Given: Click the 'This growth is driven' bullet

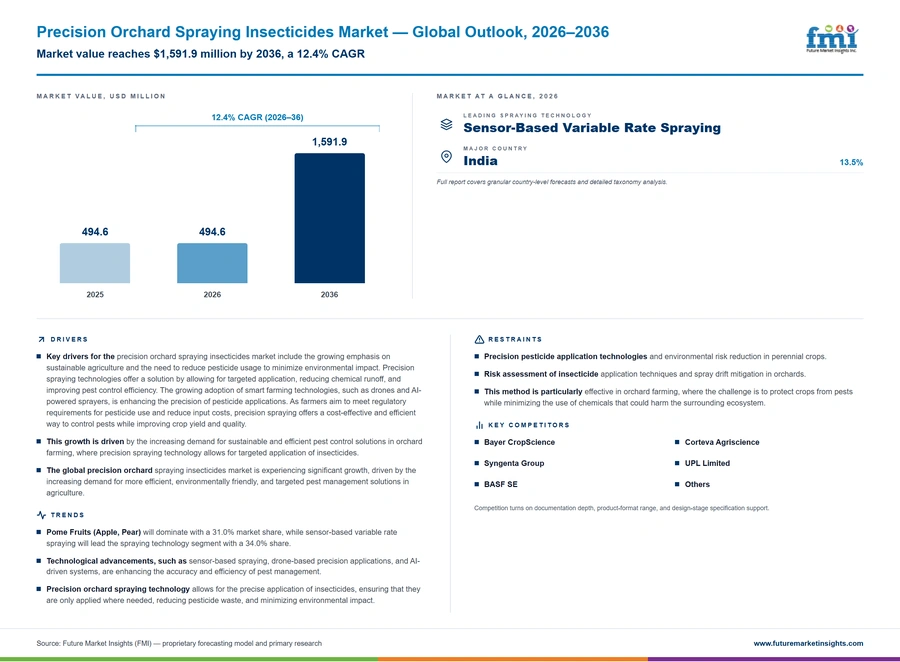Looking at the screenshot, I should [x=230, y=447].
